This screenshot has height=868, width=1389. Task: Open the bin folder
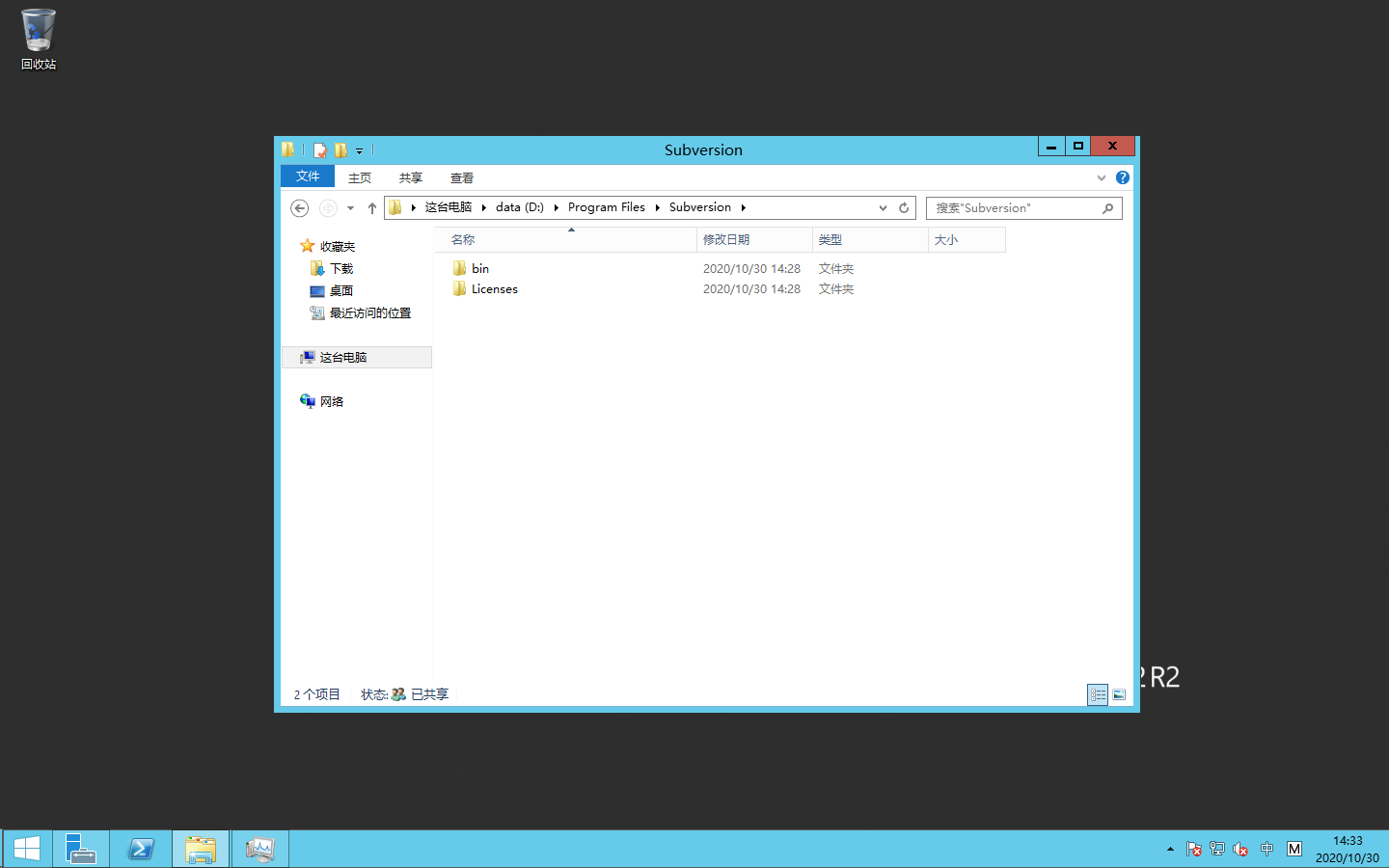click(479, 268)
